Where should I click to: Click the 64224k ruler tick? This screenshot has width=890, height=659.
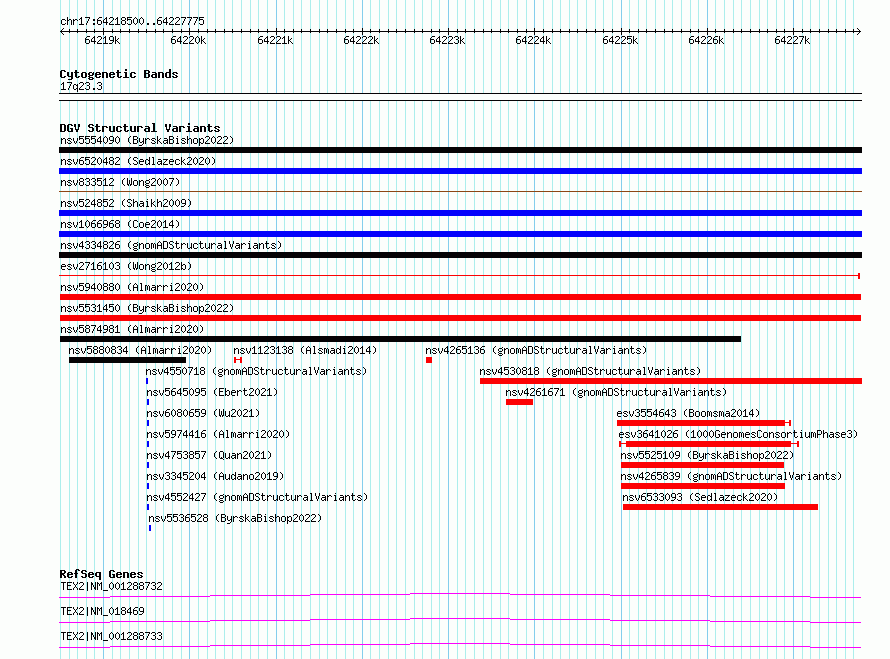(x=533, y=40)
